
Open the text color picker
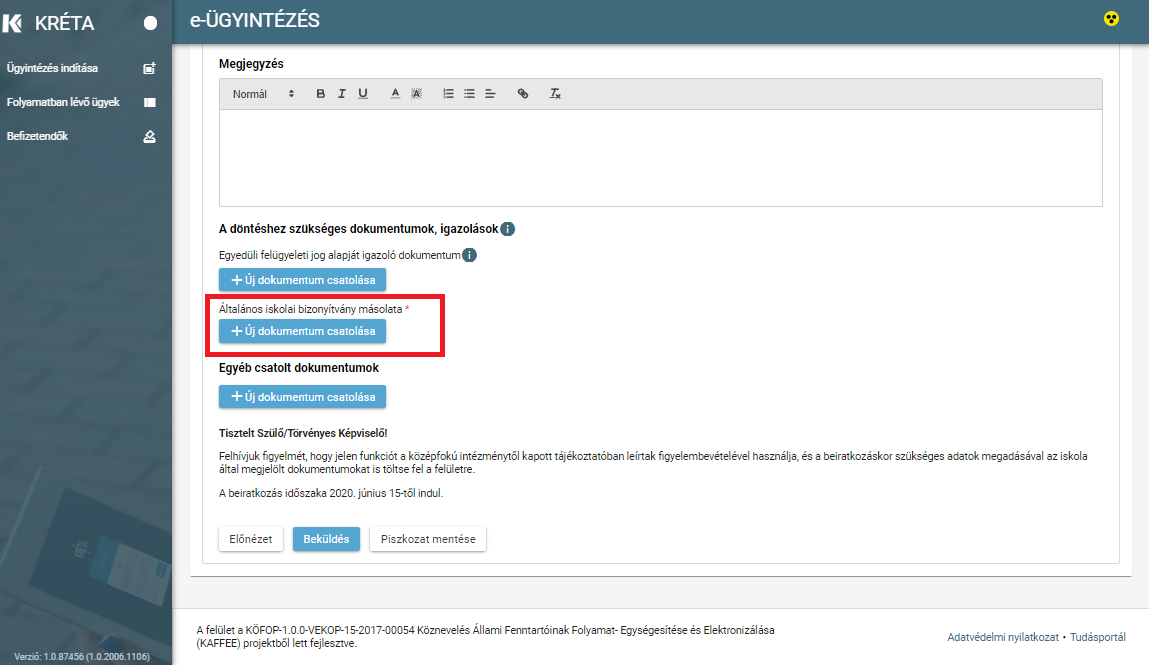395,94
